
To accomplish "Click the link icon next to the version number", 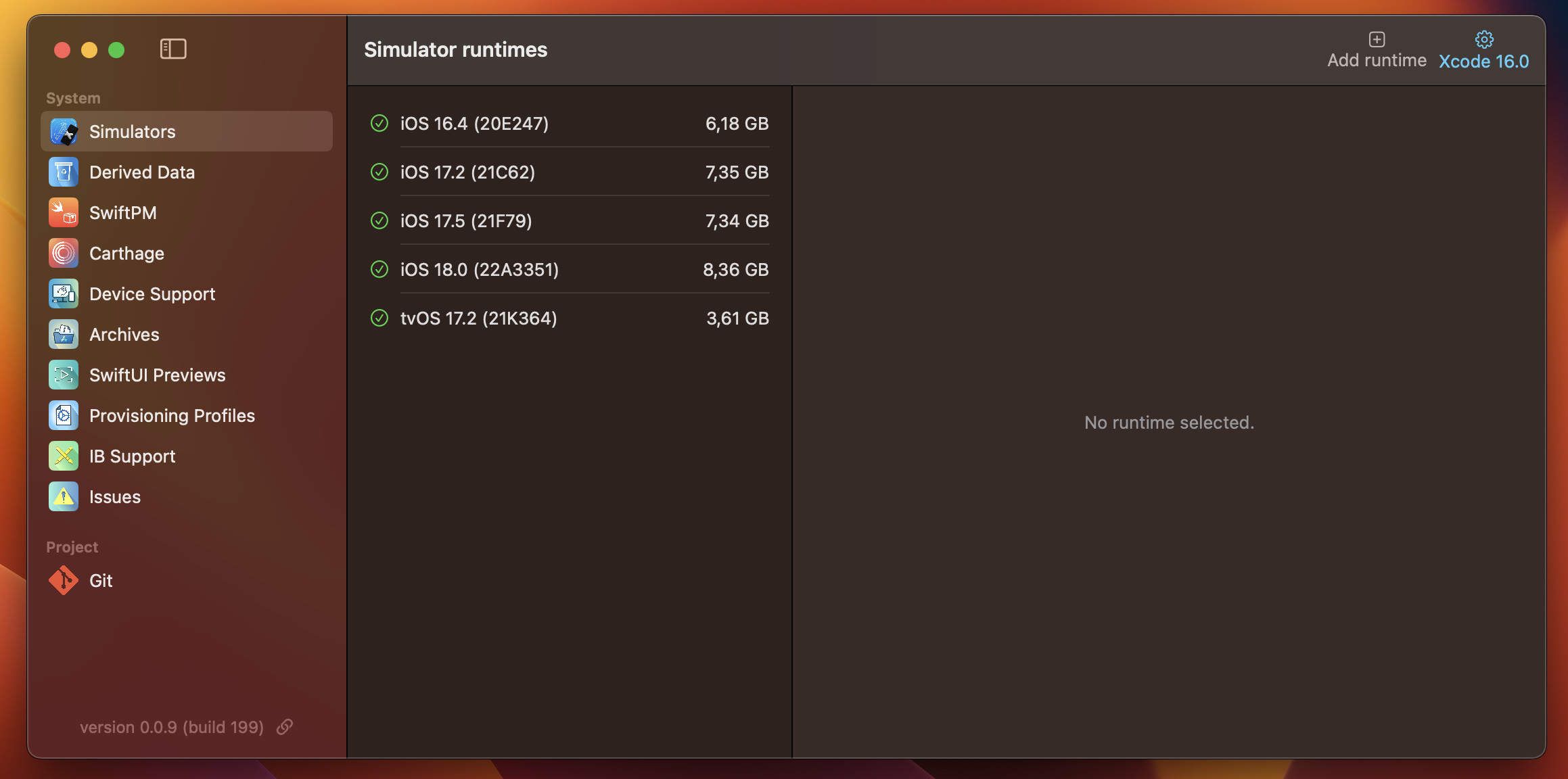I will tap(285, 726).
